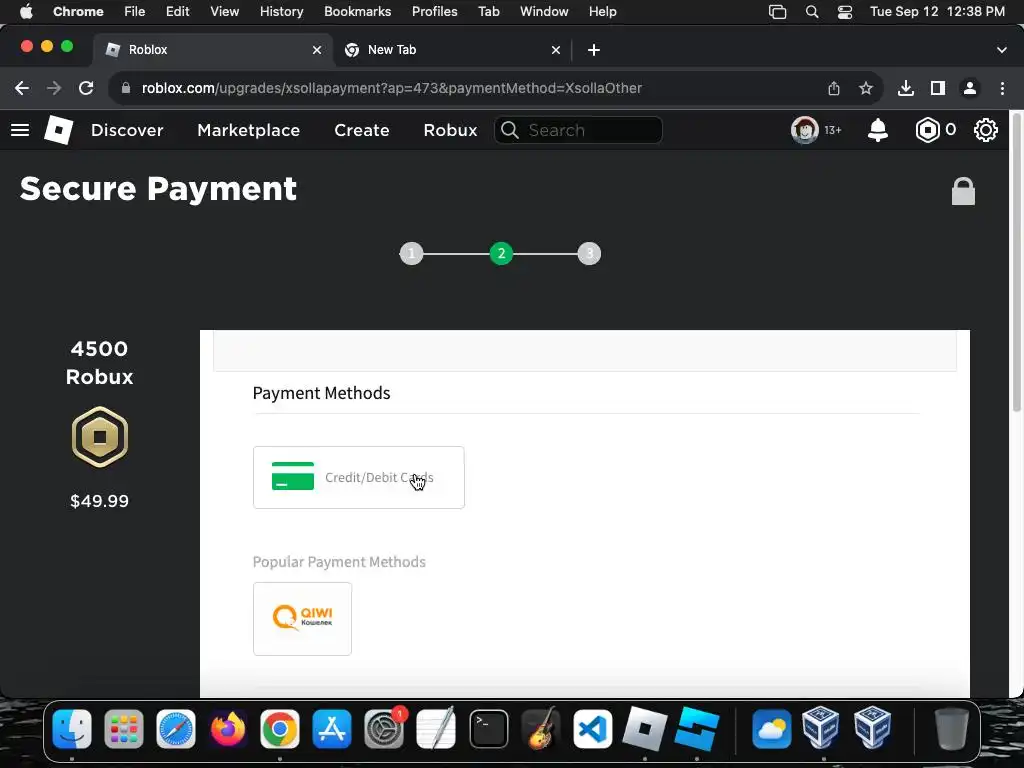Select the Roblox browser tab
The height and width of the screenshot is (768, 1024).
click(x=212, y=50)
